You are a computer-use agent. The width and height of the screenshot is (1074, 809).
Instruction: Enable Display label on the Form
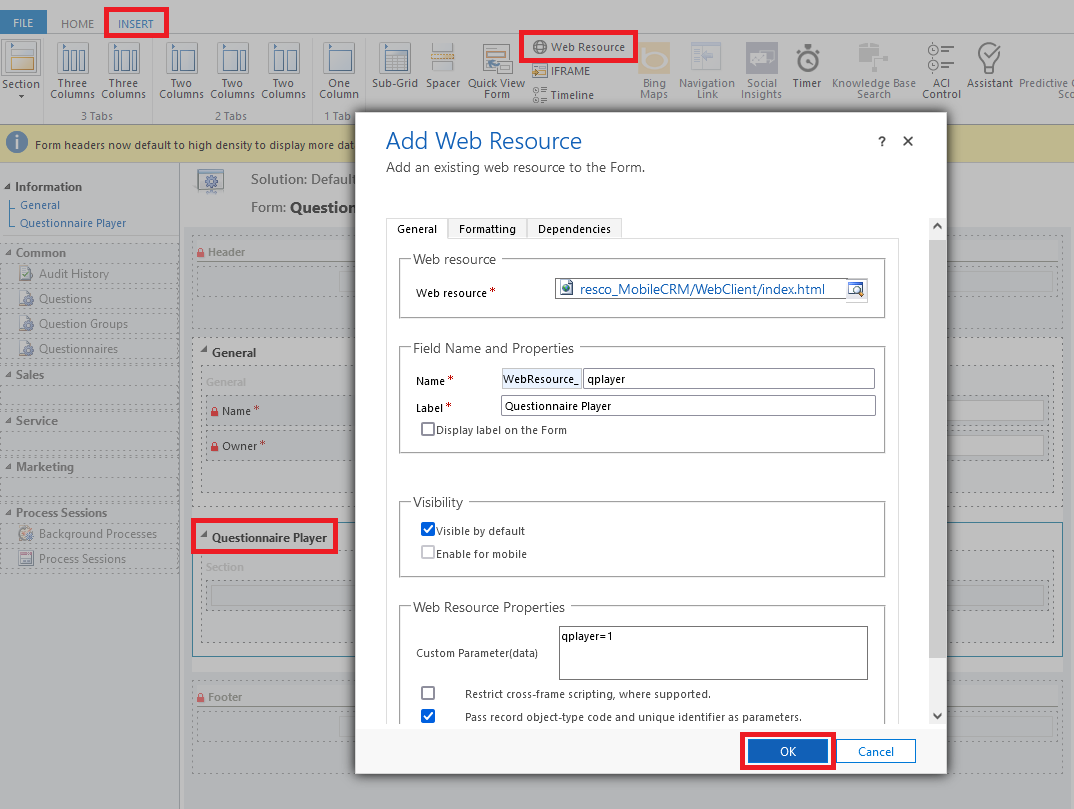(x=428, y=430)
